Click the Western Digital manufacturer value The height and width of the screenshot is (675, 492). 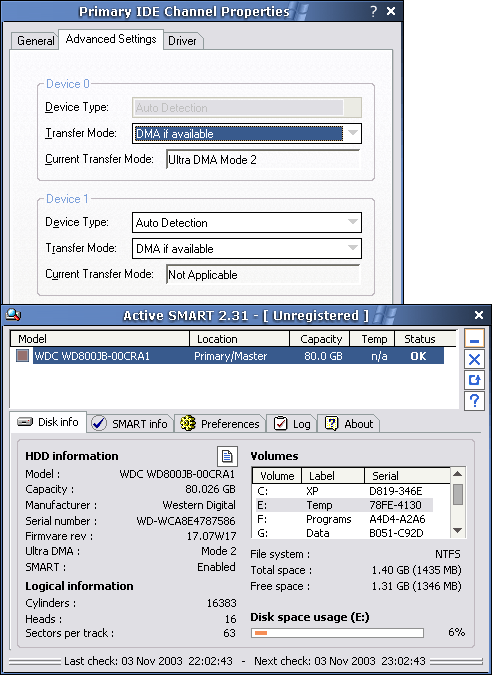(x=199, y=505)
